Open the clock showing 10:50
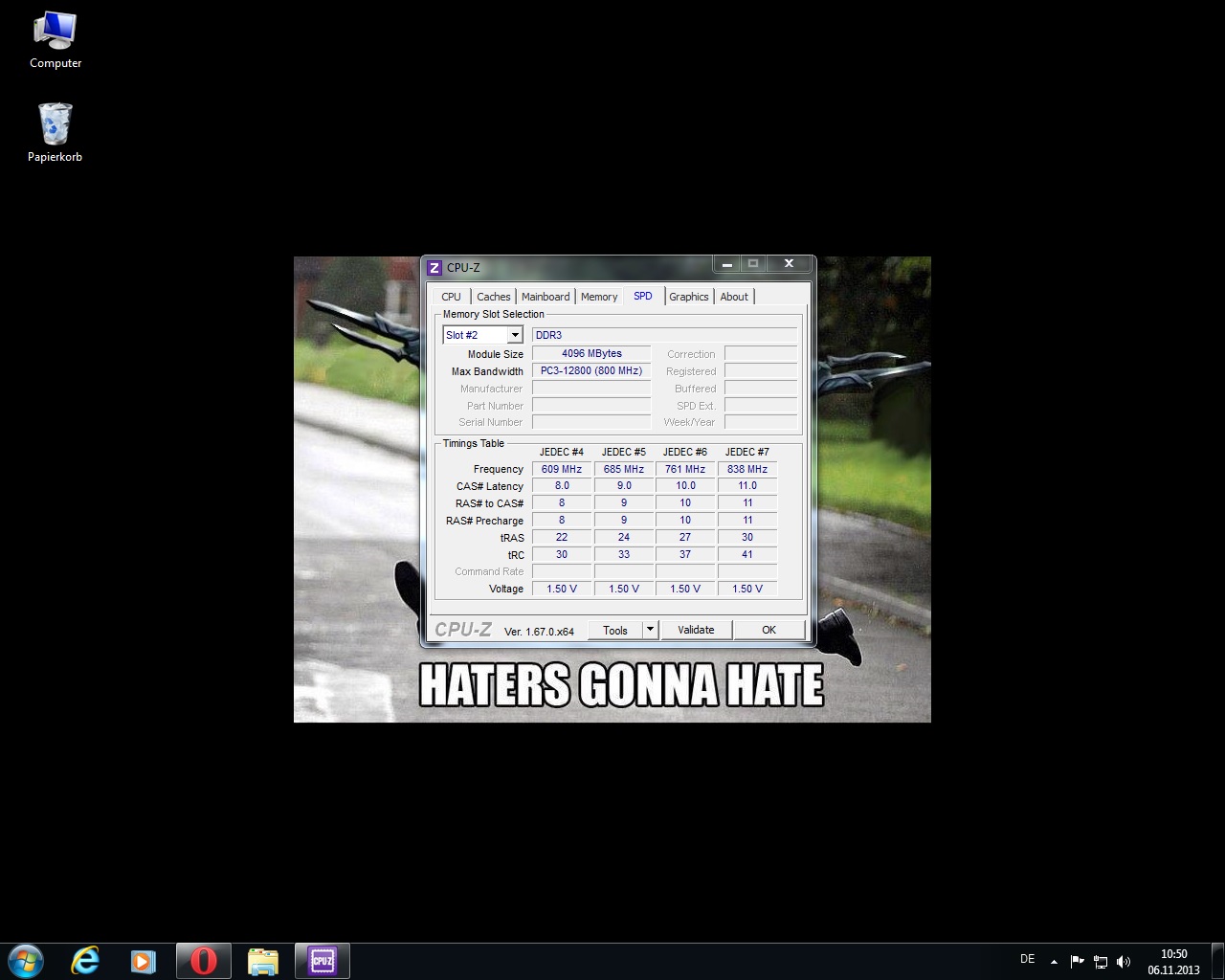 point(1173,962)
